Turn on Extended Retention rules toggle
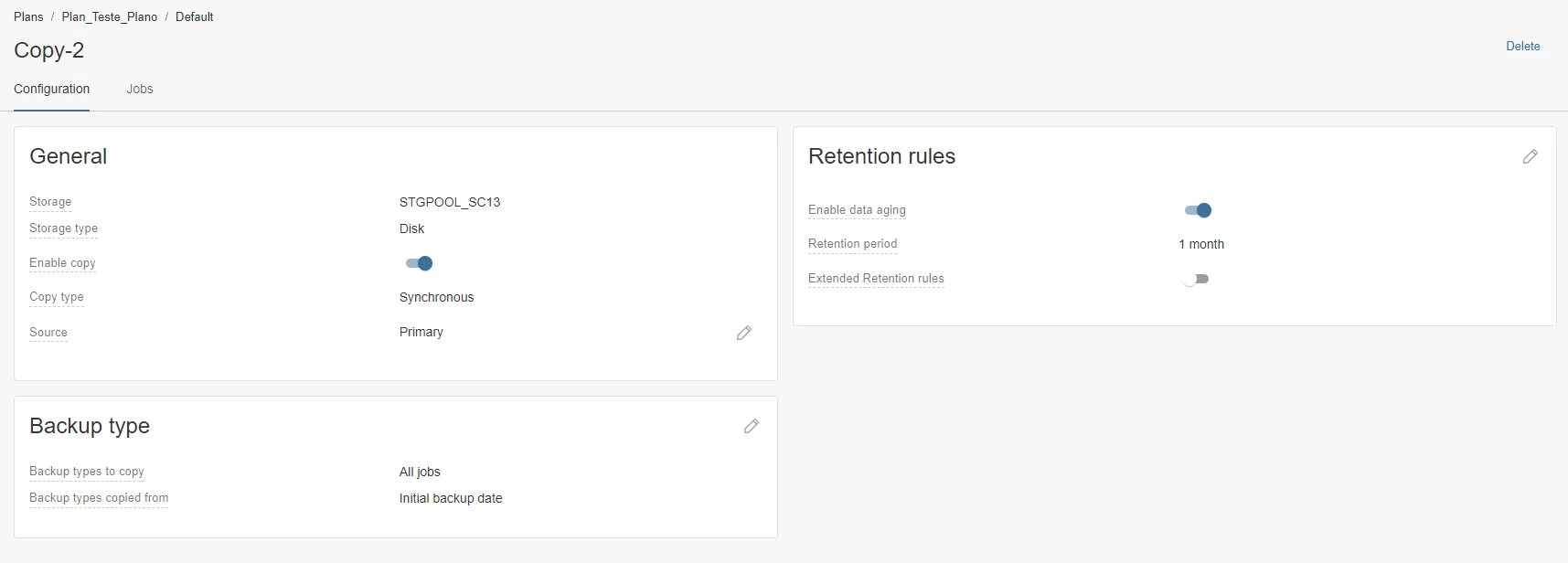This screenshot has width=1568, height=563. click(1196, 279)
